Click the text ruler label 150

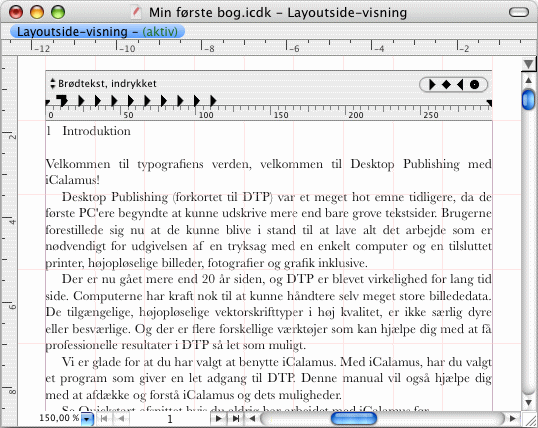click(281, 115)
